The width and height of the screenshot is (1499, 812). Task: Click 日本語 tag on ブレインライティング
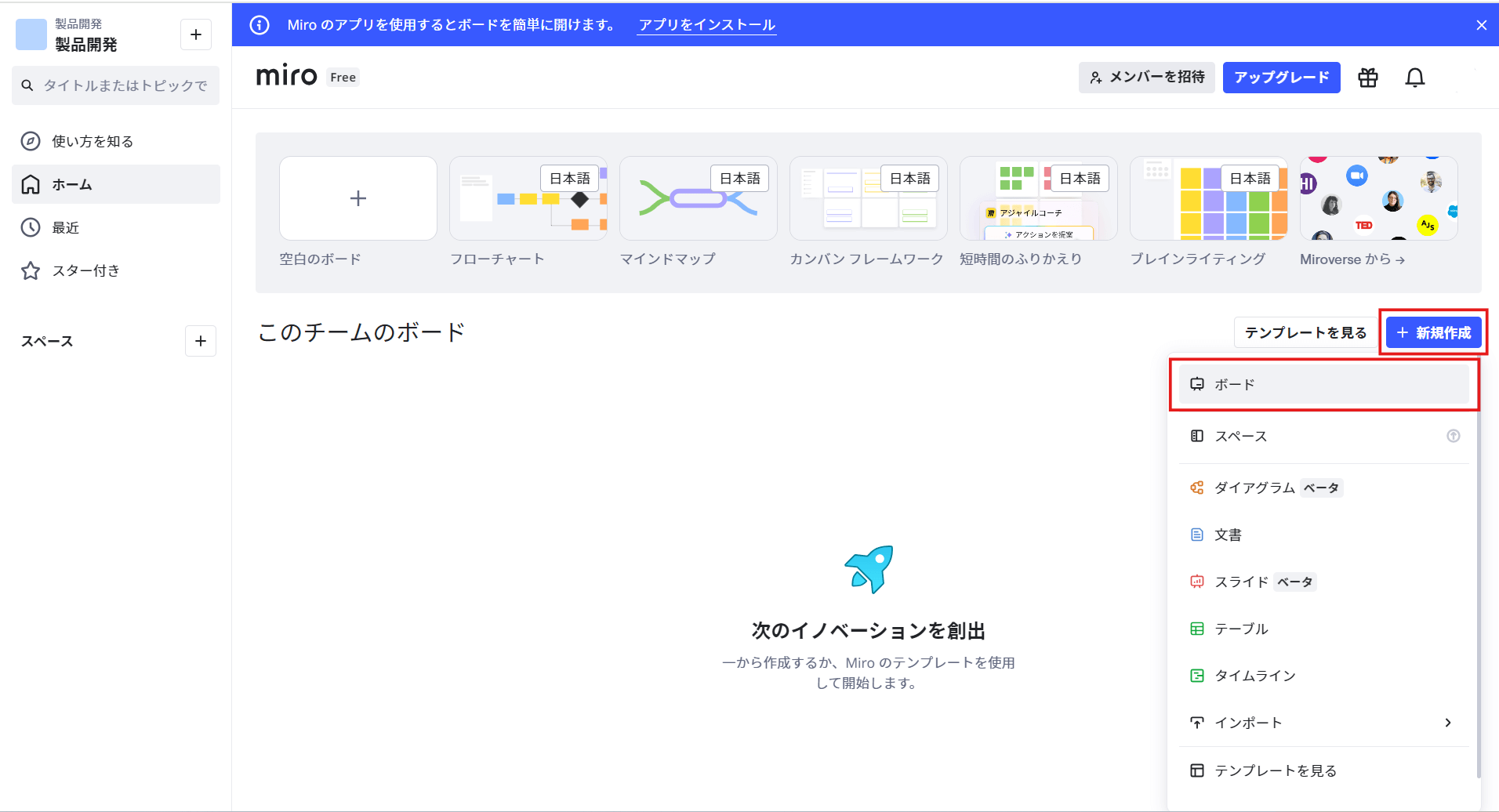pos(1250,178)
